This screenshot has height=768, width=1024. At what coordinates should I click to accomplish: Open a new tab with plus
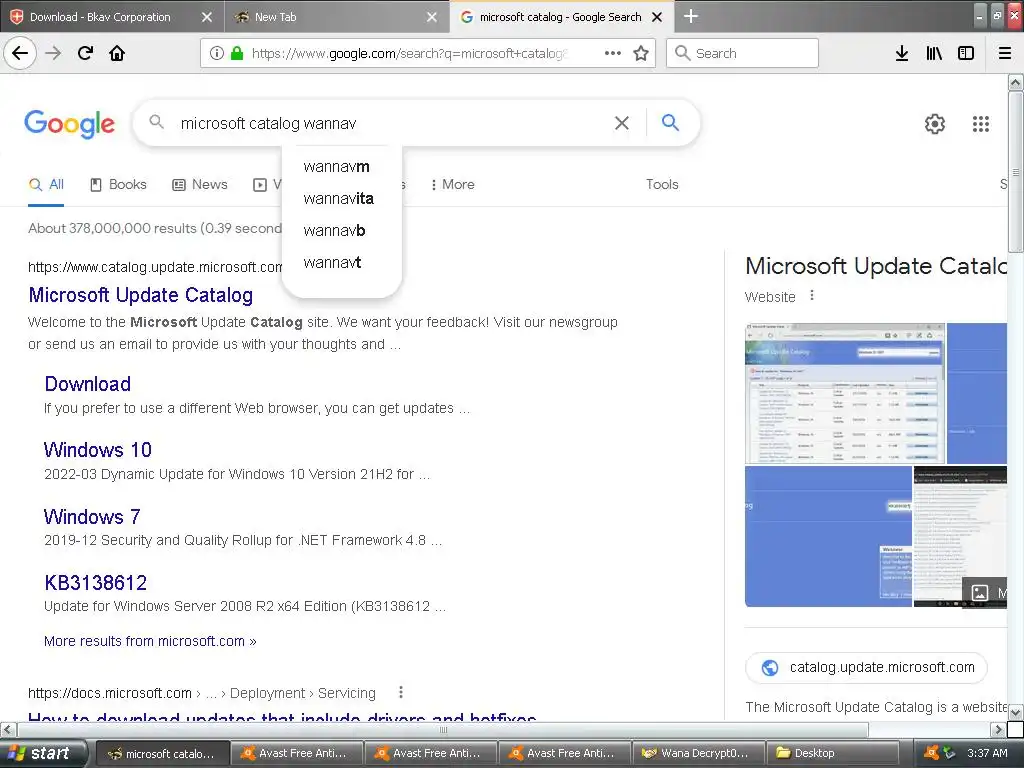point(691,16)
